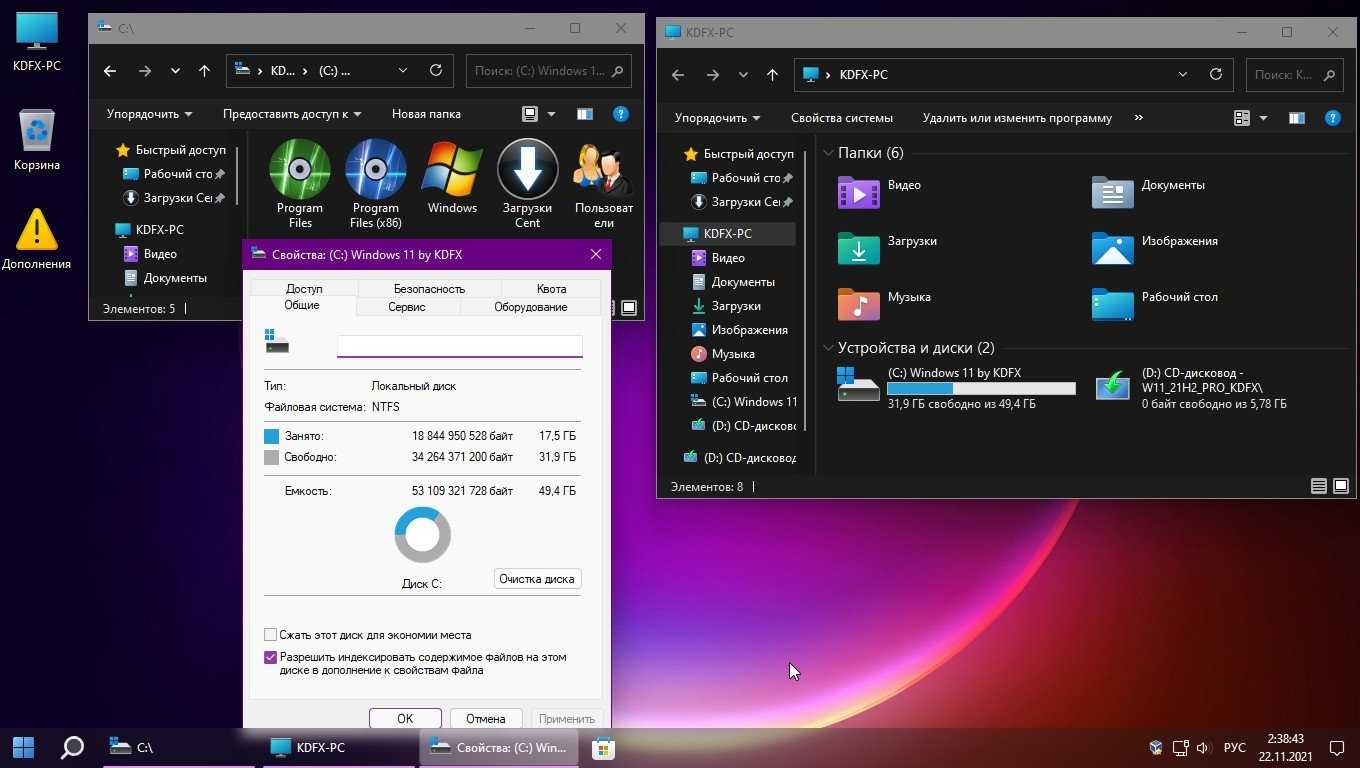
Task: Click the gray Свободно color swatch
Action: click(x=271, y=457)
